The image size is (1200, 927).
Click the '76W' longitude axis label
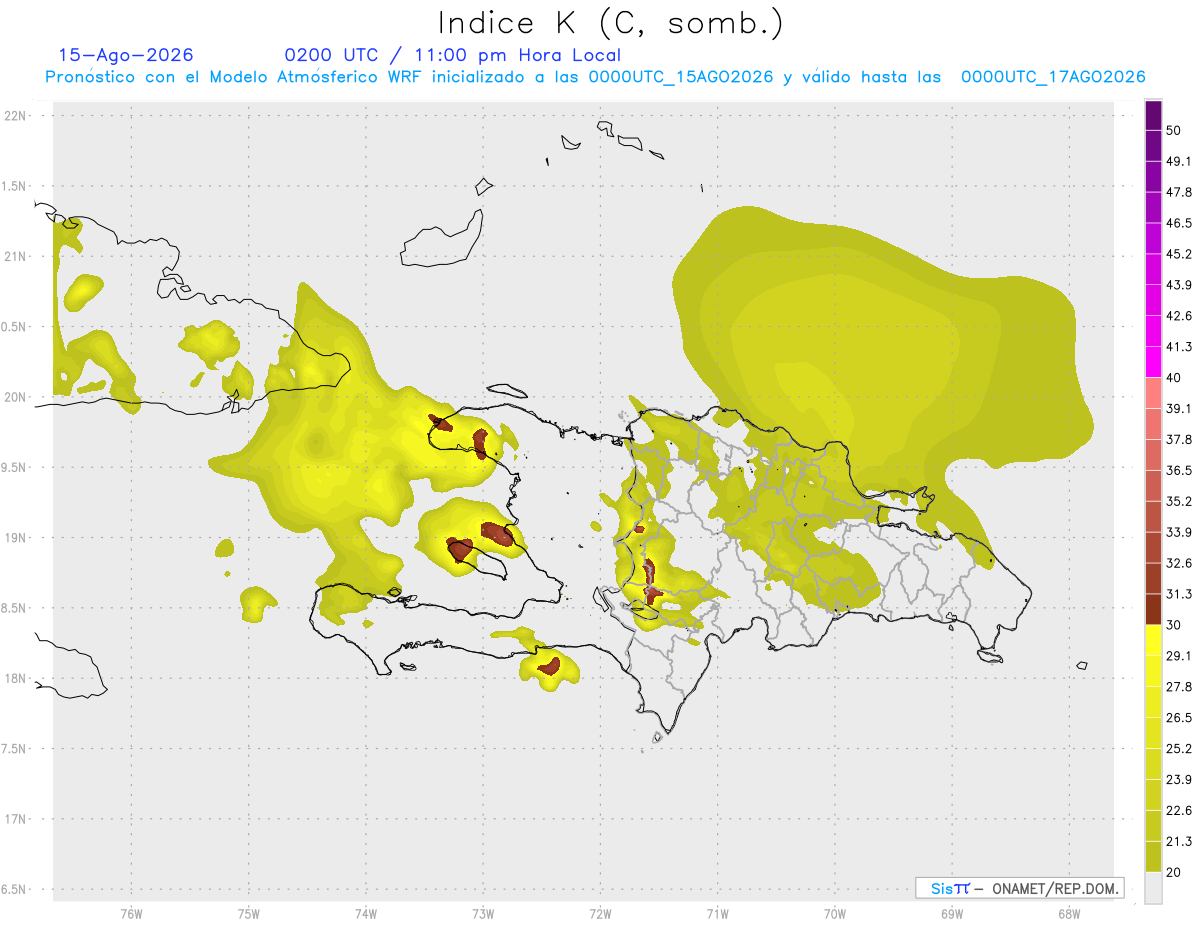click(x=131, y=913)
